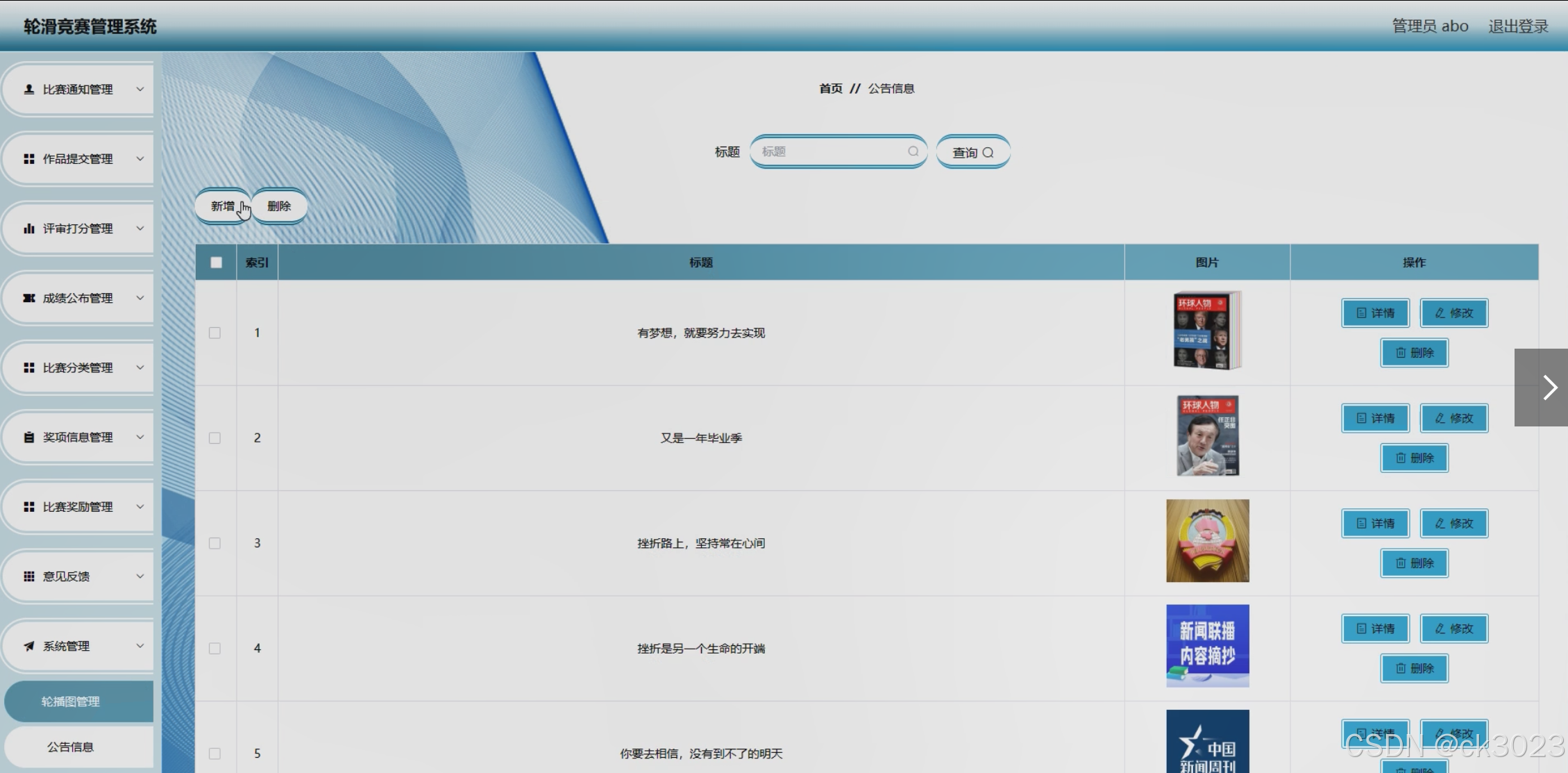
Task: Click the 系统管理 paper plane icon
Action: click(29, 646)
